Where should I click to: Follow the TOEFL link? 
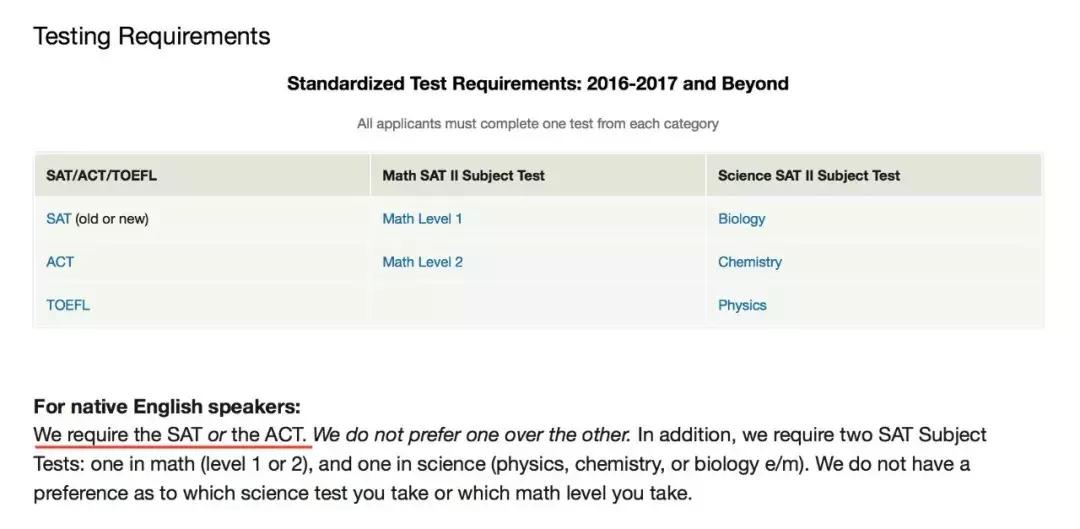click(68, 305)
